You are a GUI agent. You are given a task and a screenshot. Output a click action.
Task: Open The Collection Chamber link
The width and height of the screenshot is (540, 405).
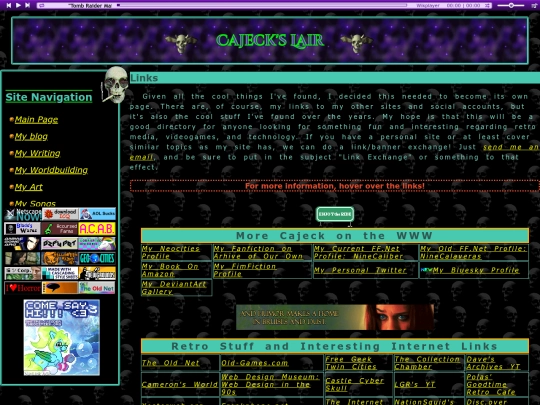pos(427,363)
